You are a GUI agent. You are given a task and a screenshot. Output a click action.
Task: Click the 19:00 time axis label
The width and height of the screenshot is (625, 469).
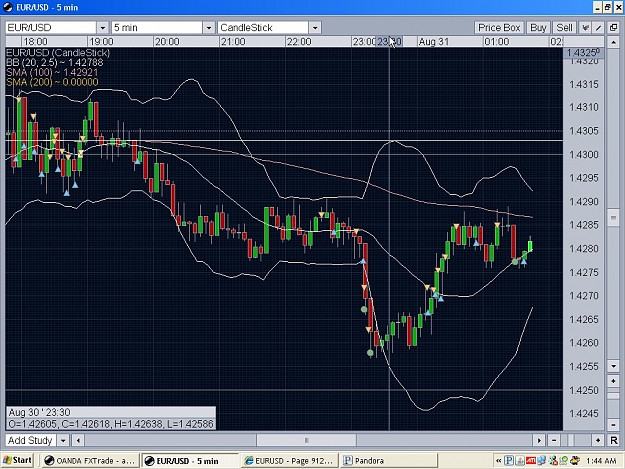[101, 41]
